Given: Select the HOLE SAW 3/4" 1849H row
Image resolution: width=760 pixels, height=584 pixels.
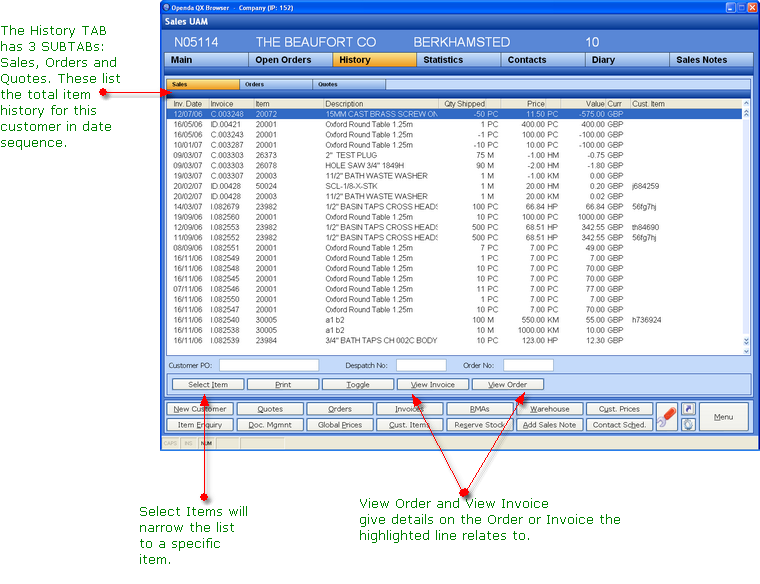Looking at the screenshot, I should pos(454,166).
